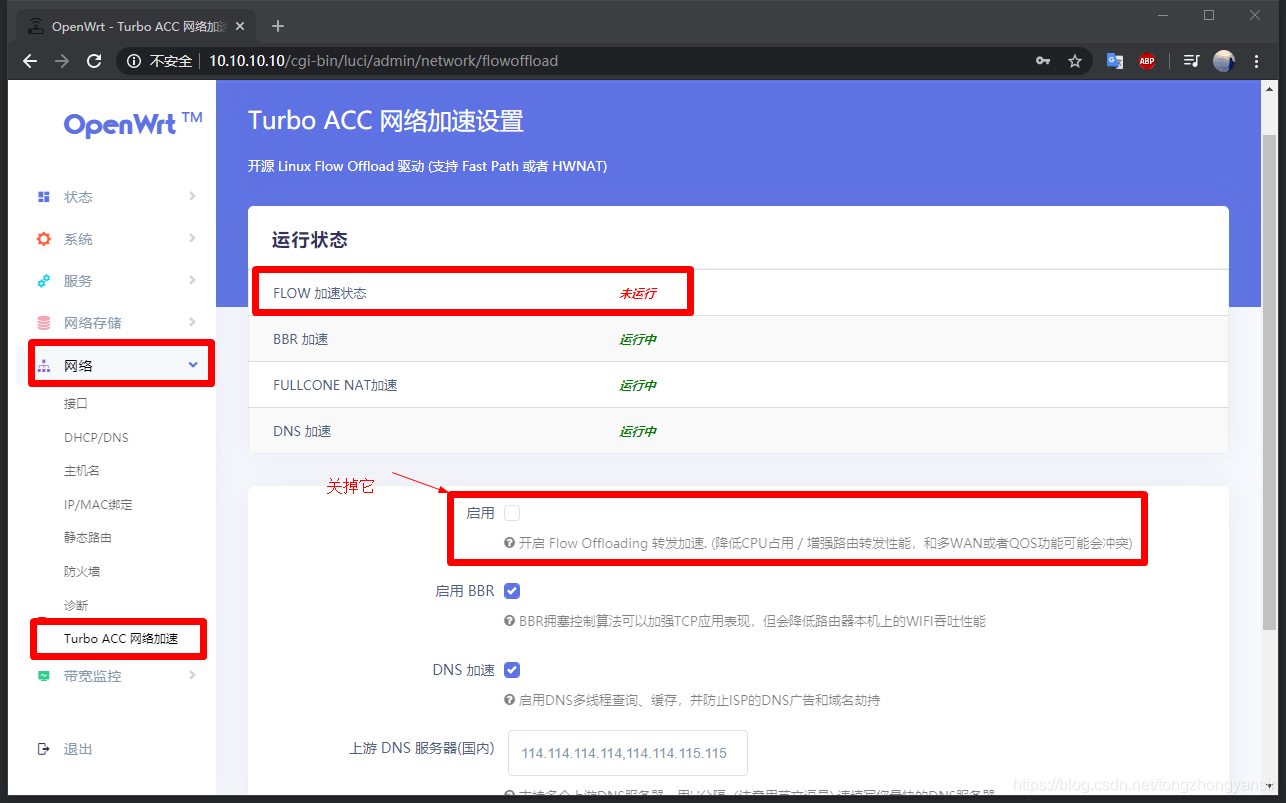Click the page vertical scrollbar
This screenshot has width=1286, height=803.
[1270, 380]
